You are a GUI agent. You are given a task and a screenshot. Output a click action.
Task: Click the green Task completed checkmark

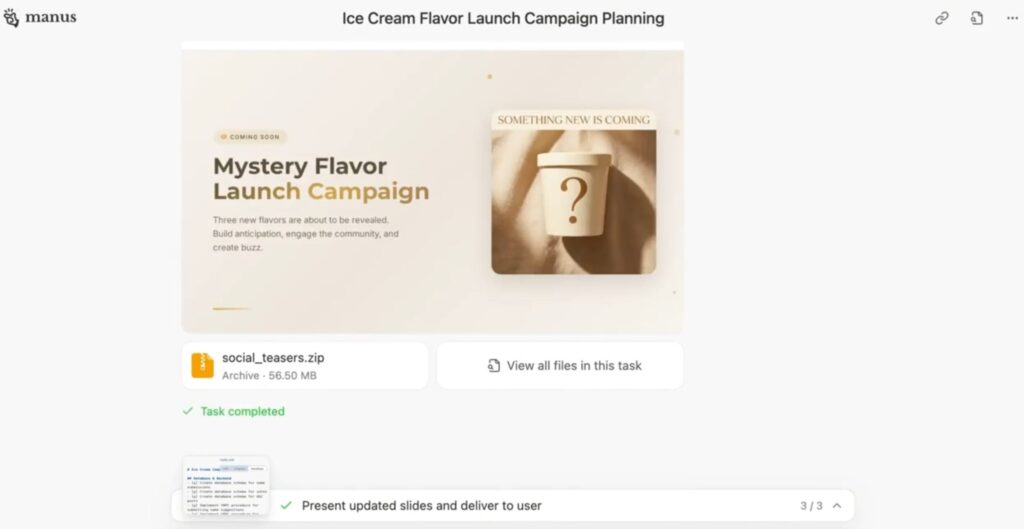tap(187, 411)
